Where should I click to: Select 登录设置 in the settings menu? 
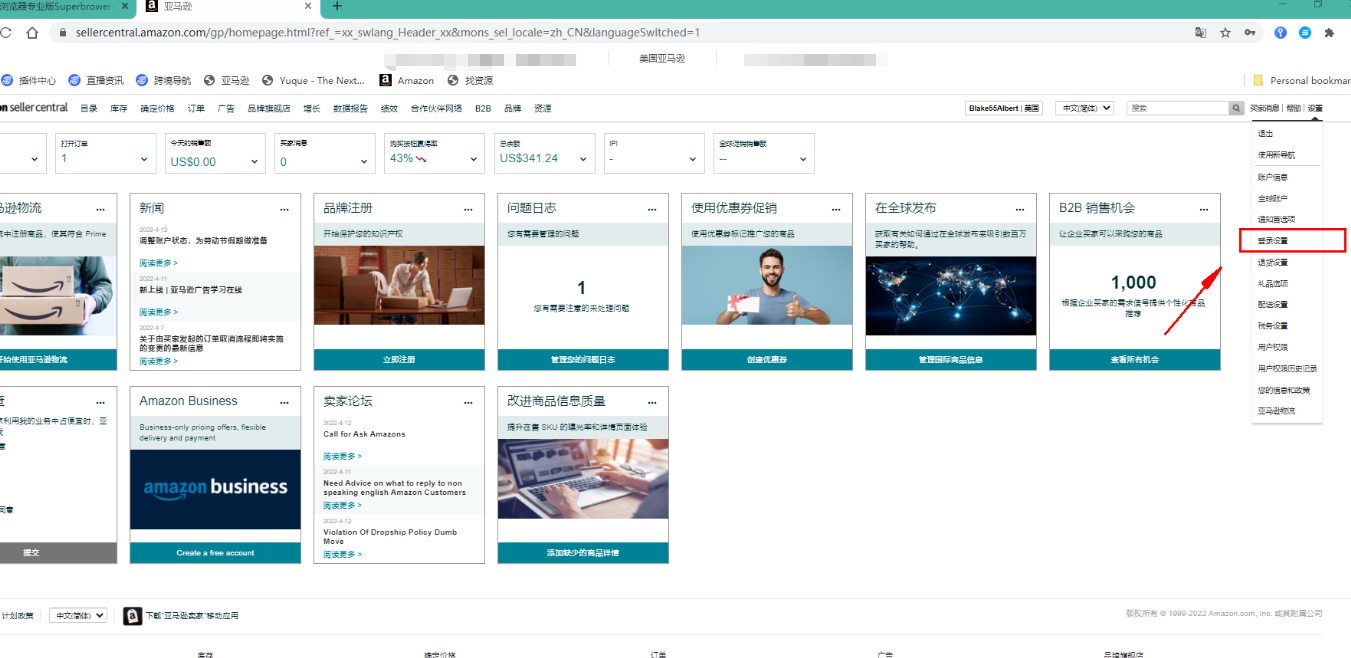tap(1273, 240)
